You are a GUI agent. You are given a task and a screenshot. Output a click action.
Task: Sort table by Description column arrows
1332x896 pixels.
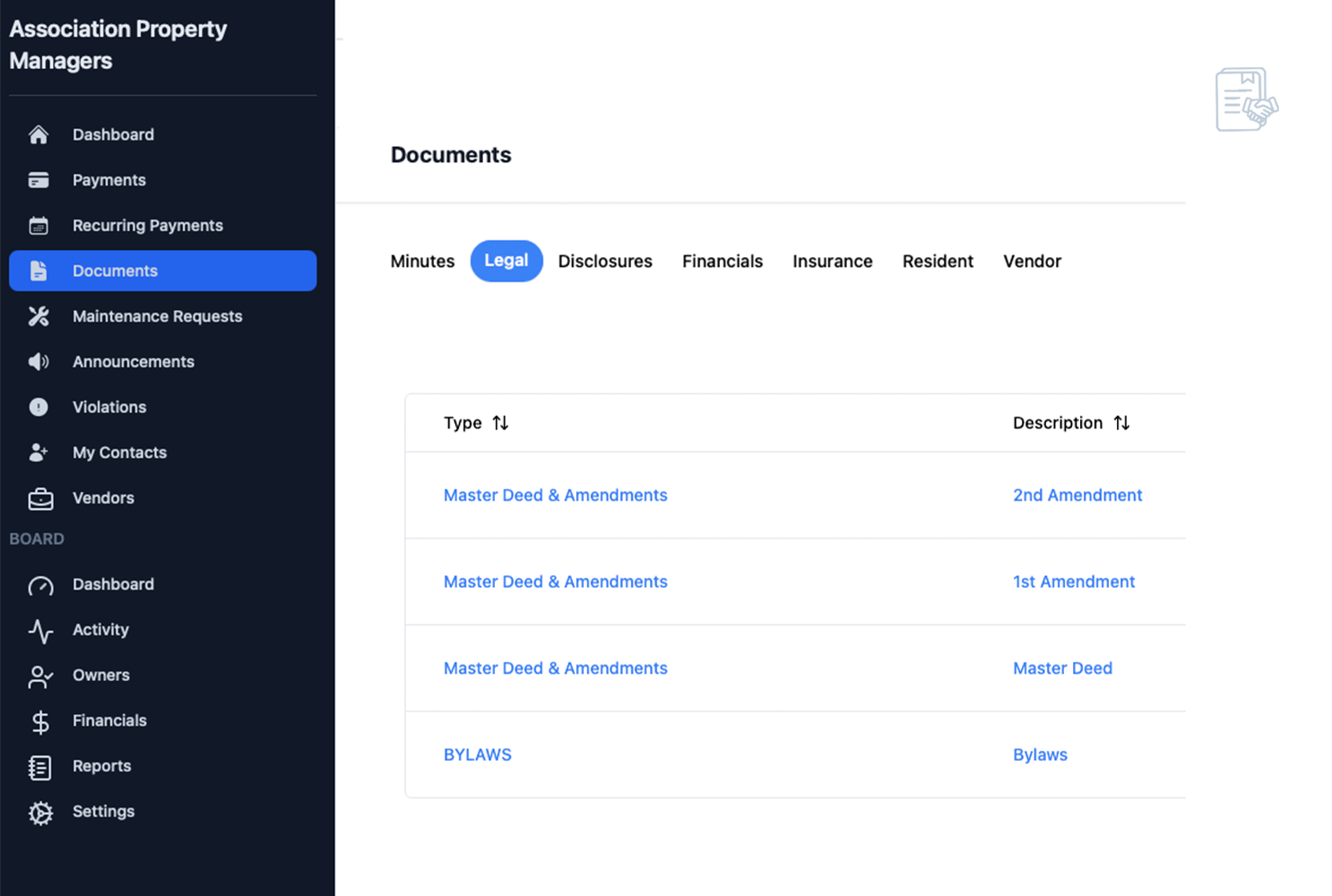(1121, 423)
